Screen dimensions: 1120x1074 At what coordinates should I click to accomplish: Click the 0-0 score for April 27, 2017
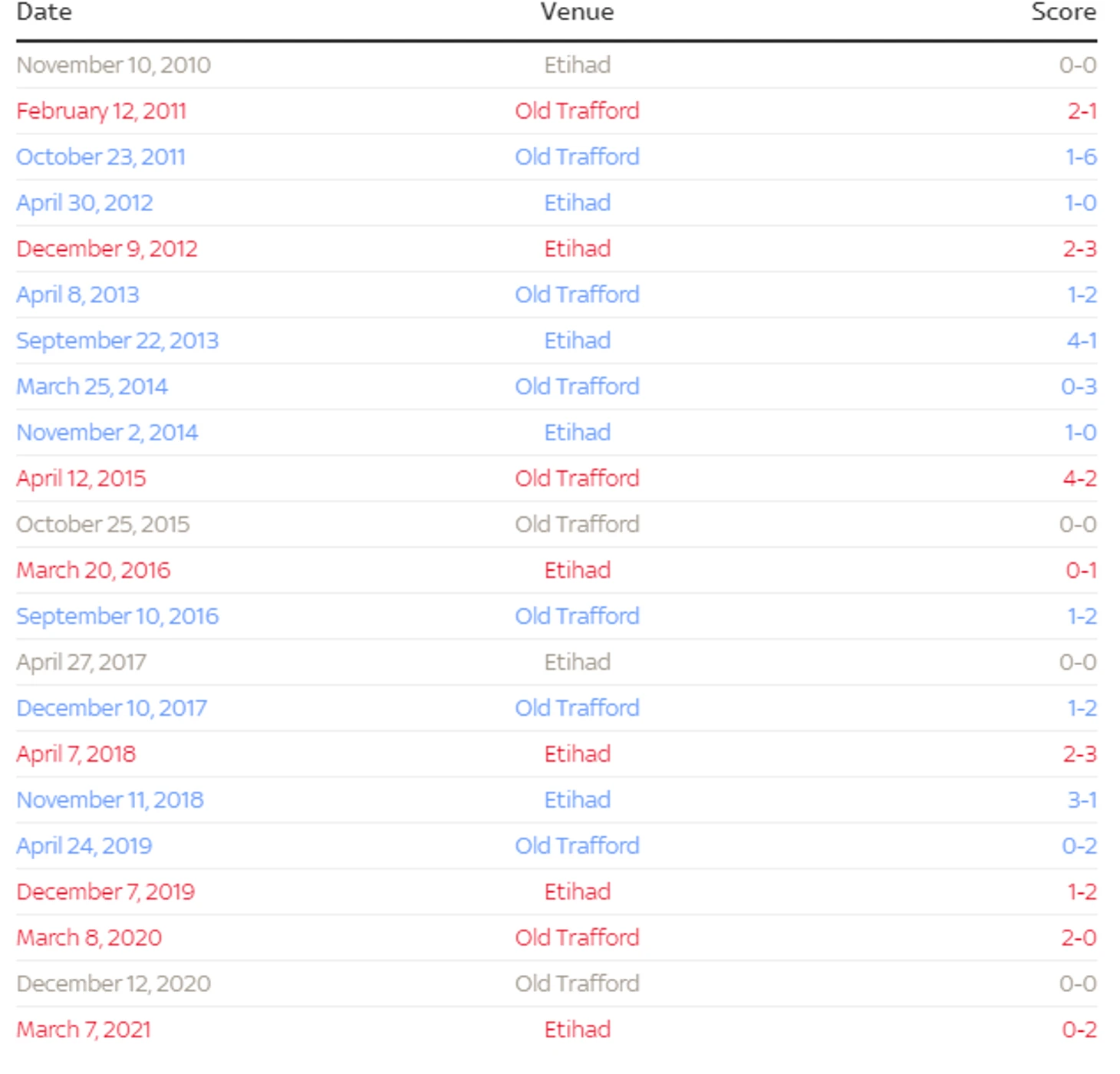coord(1078,663)
